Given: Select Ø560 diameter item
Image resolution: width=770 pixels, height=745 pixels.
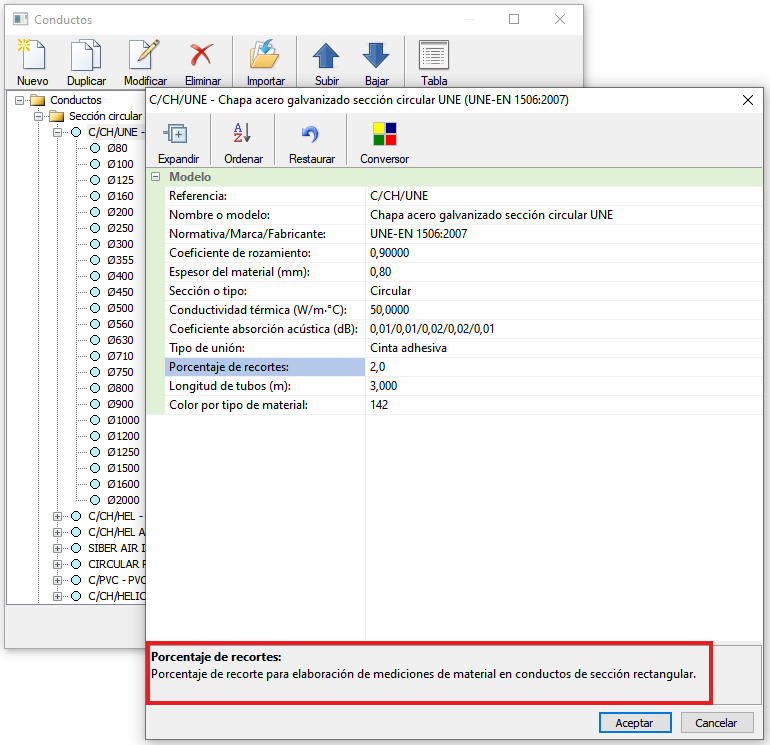Looking at the screenshot, I should (x=120, y=324).
